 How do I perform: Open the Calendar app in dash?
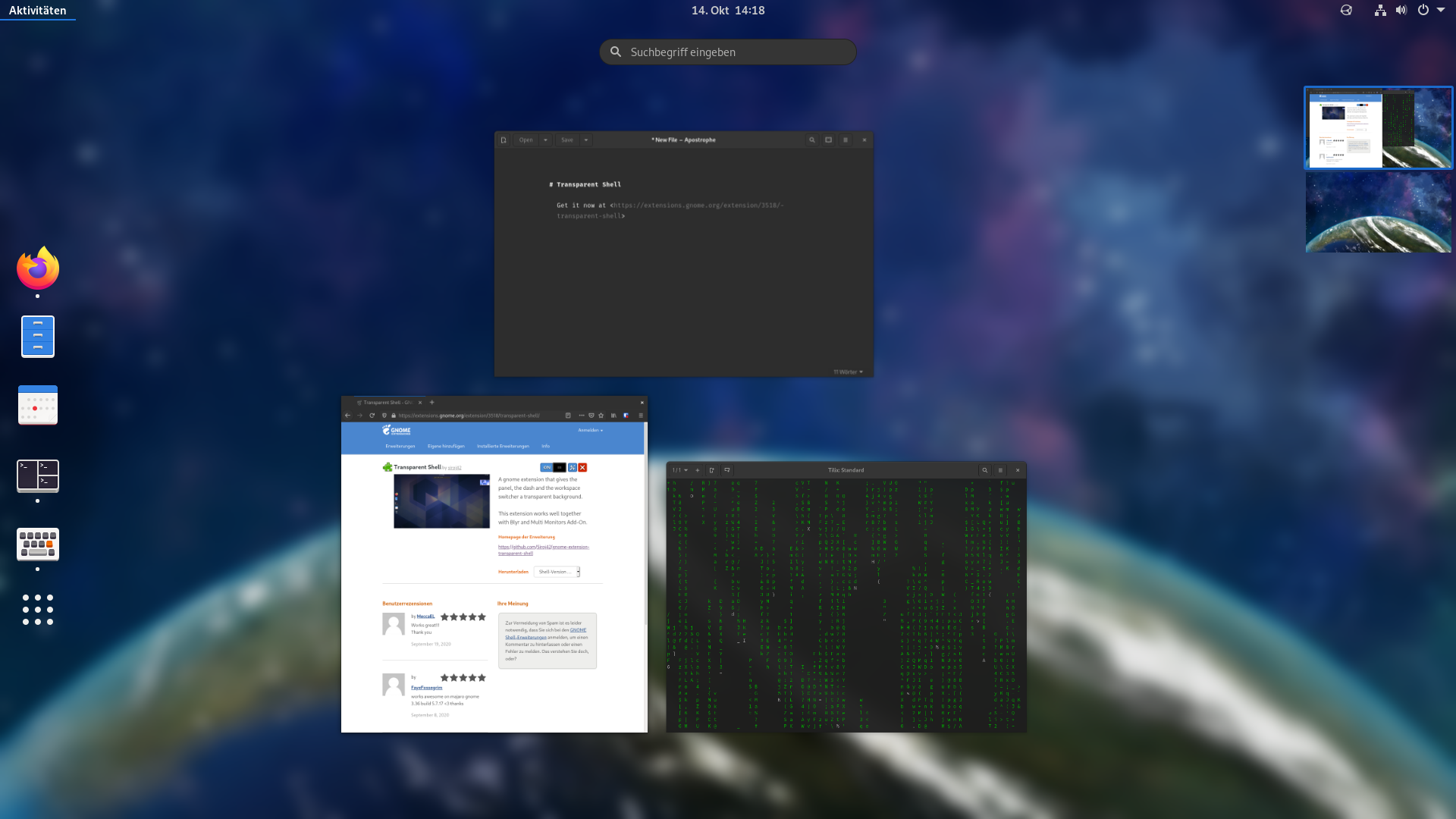(x=38, y=404)
